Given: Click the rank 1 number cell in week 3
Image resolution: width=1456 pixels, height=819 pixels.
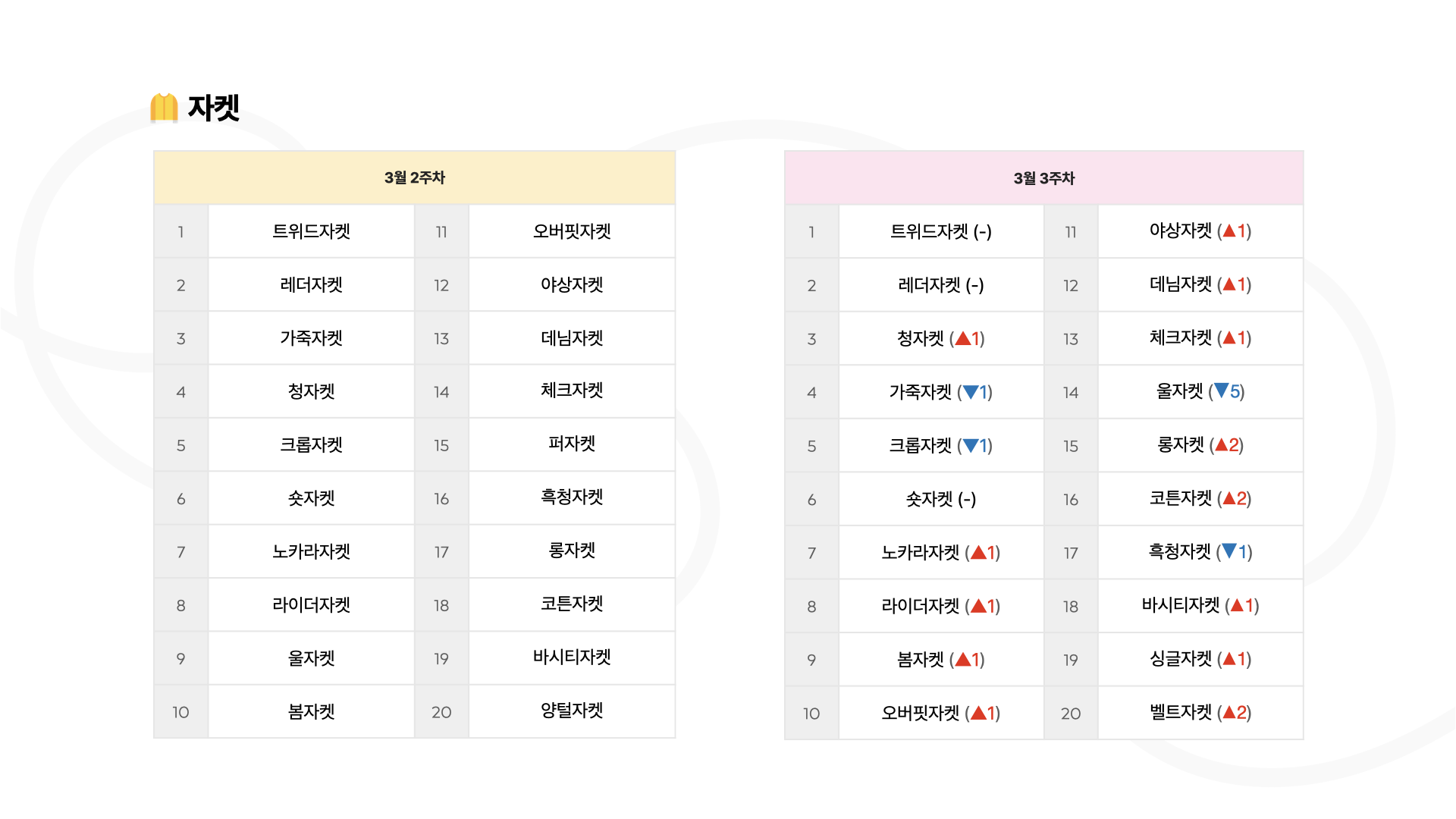Looking at the screenshot, I should click(811, 231).
